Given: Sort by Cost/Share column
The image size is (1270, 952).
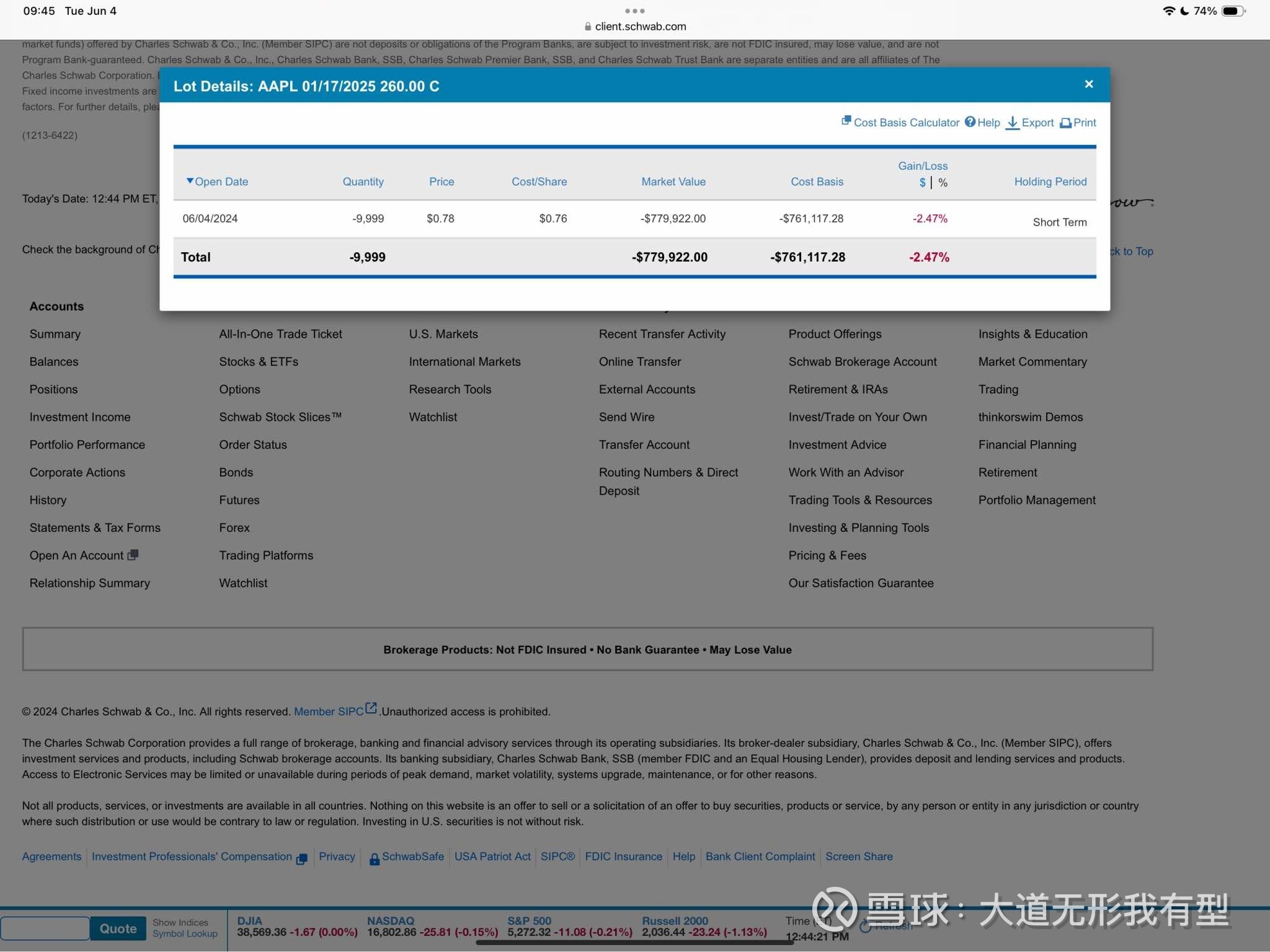Looking at the screenshot, I should (539, 182).
